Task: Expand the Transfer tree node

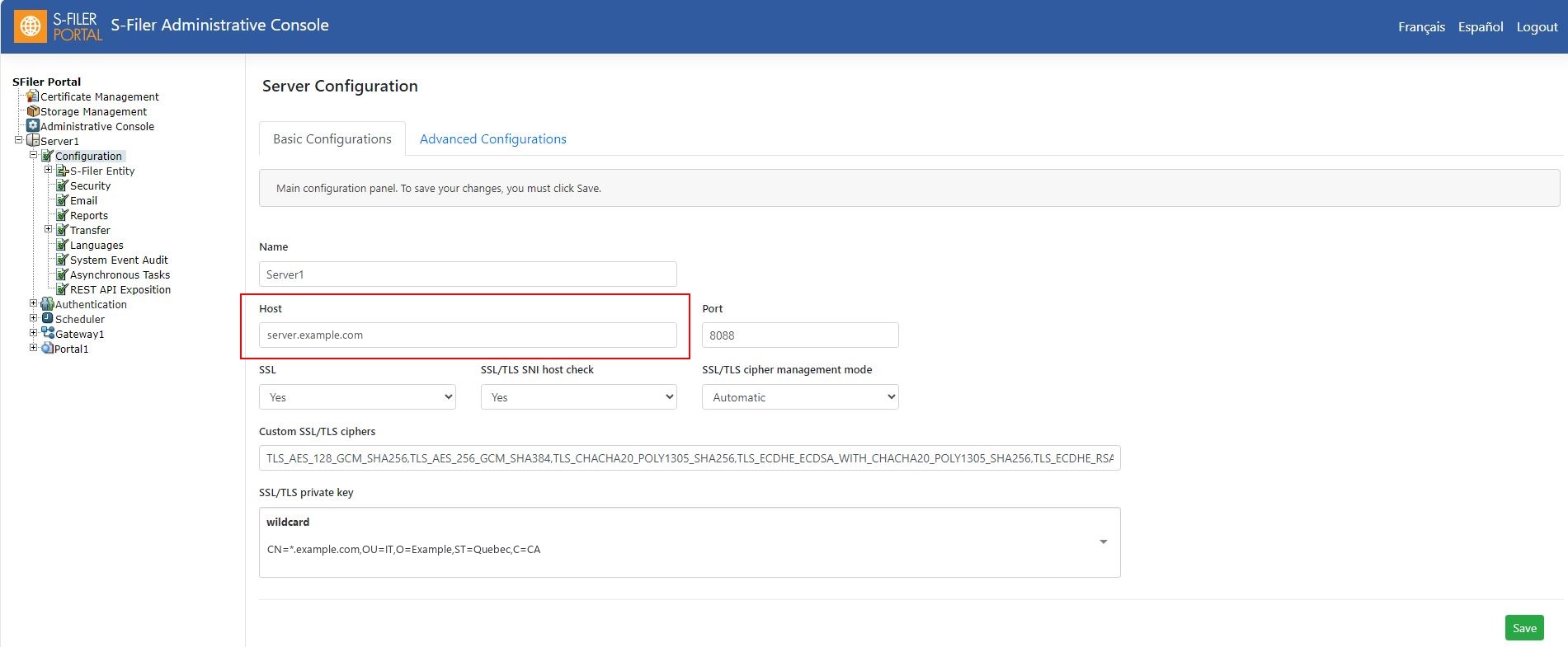Action: [x=48, y=229]
